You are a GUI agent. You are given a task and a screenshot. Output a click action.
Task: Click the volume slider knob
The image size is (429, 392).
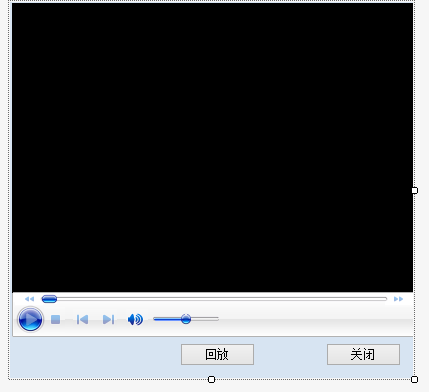[x=186, y=319]
